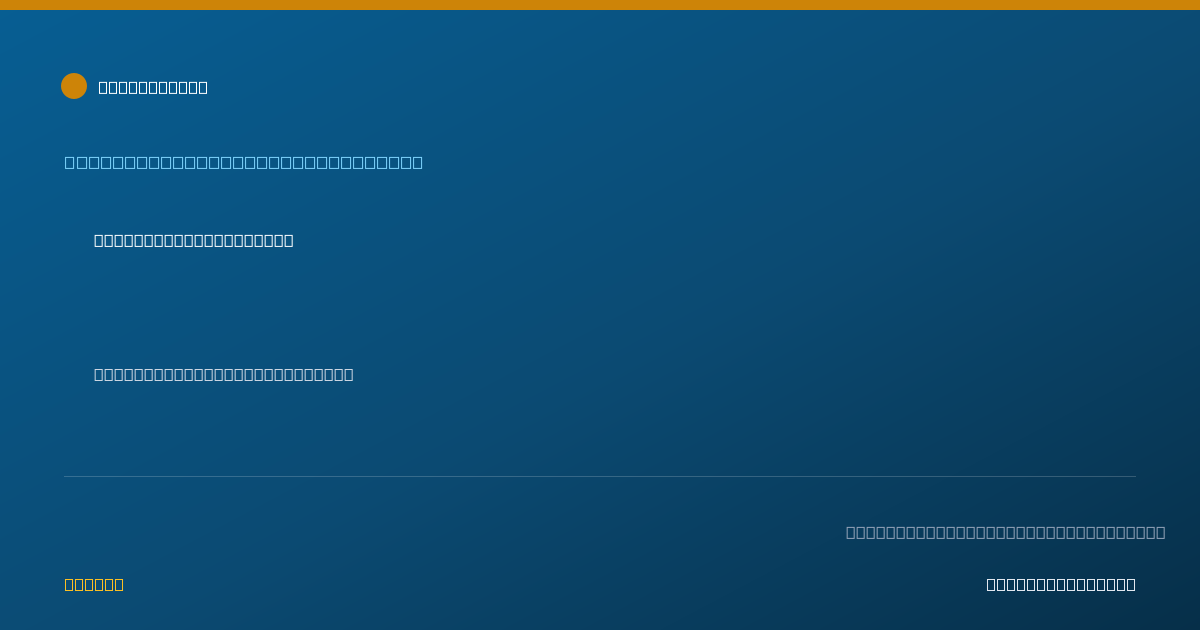Click the last character of header title
1200x630 pixels.
click(x=203, y=87)
